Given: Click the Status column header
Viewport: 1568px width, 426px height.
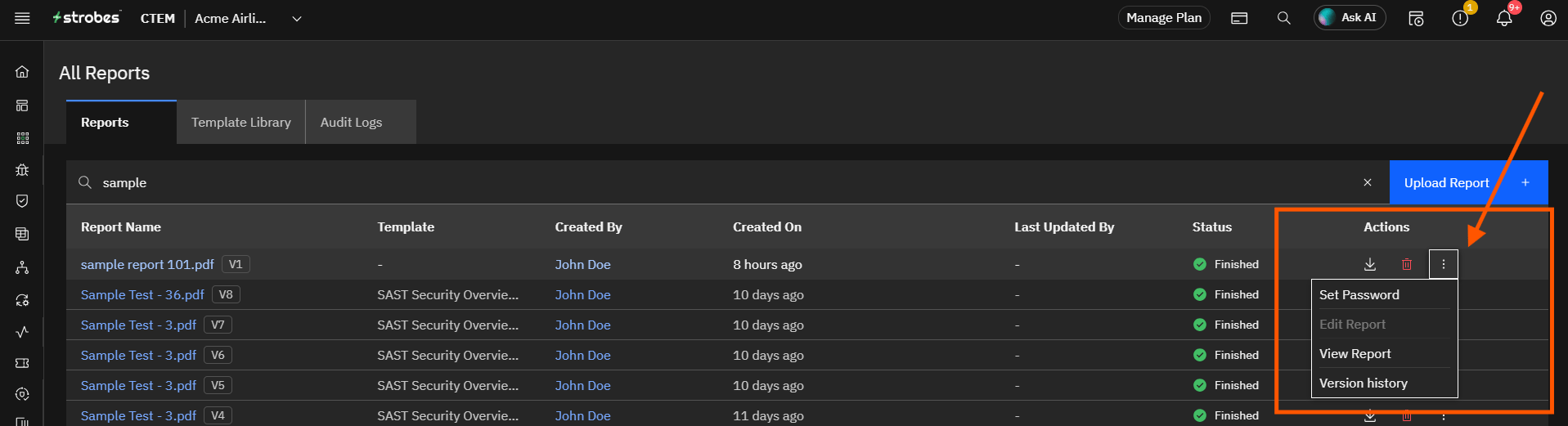Looking at the screenshot, I should 1211,226.
